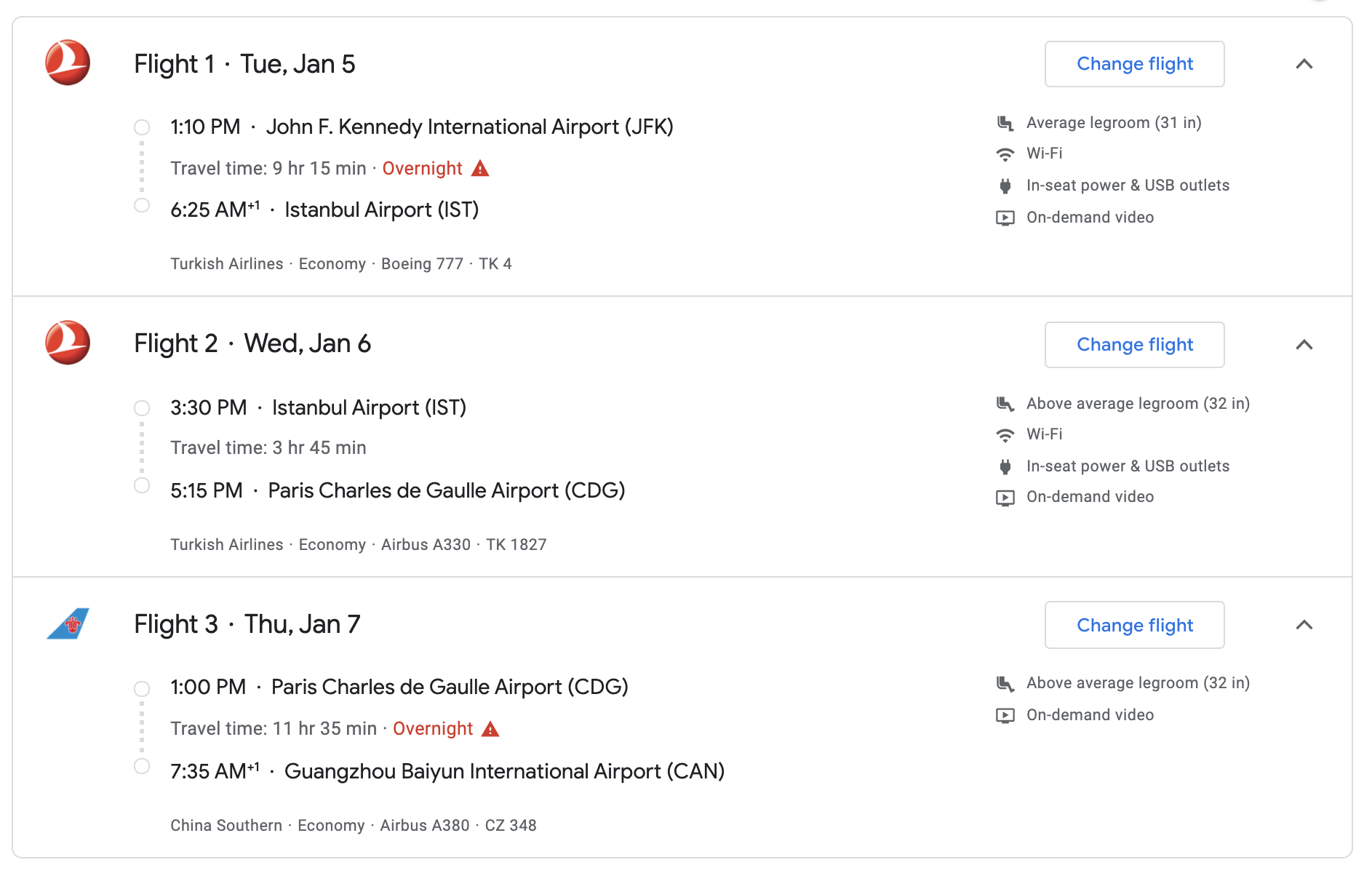
Task: Click the Turkish Airlines logo for Flight 2
Action: tap(68, 343)
